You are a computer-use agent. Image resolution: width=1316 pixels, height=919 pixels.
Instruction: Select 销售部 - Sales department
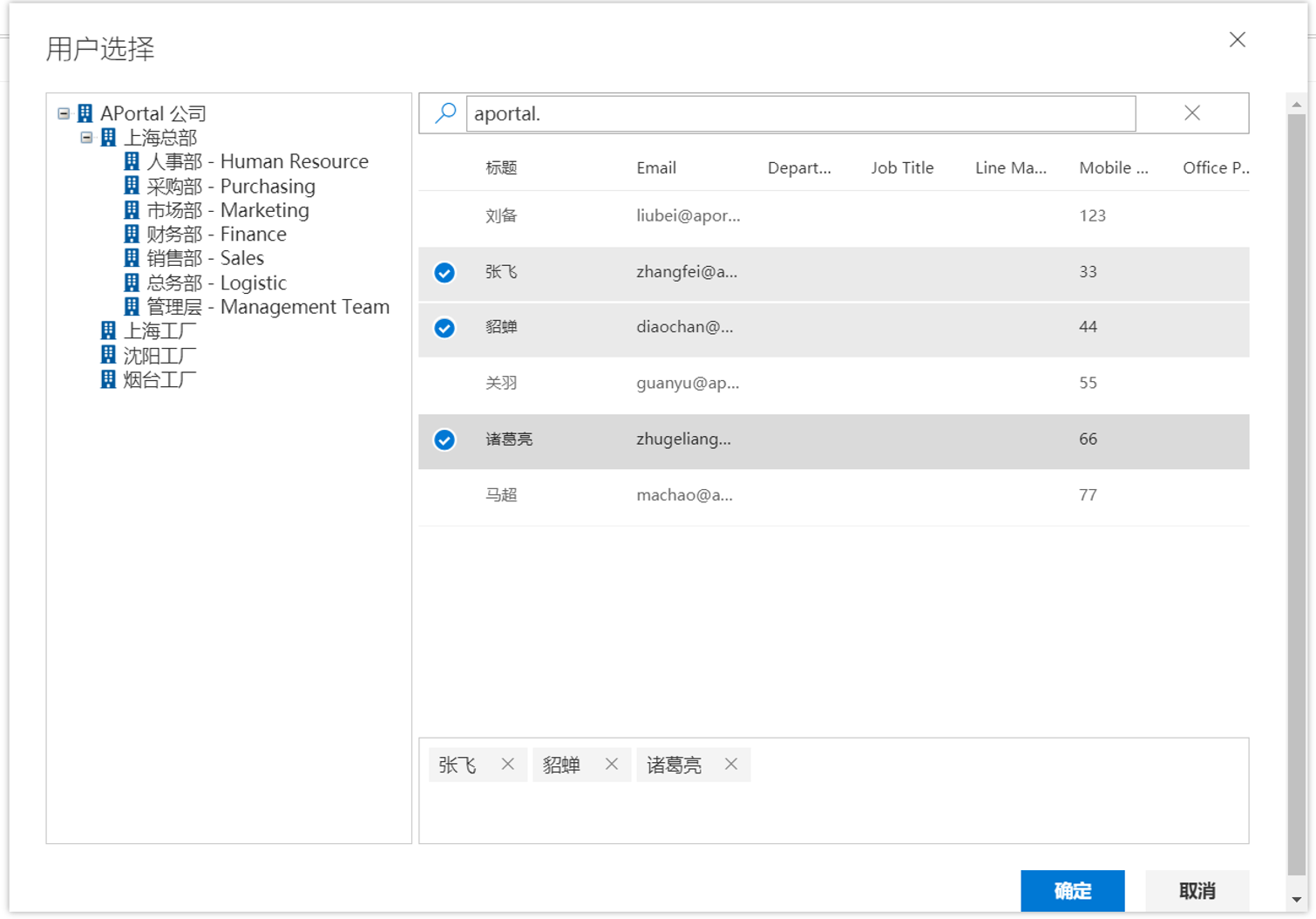point(205,258)
